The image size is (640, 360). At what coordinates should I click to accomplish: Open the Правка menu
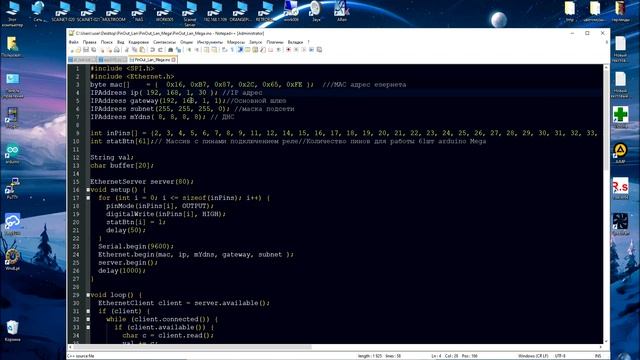(x=89, y=42)
